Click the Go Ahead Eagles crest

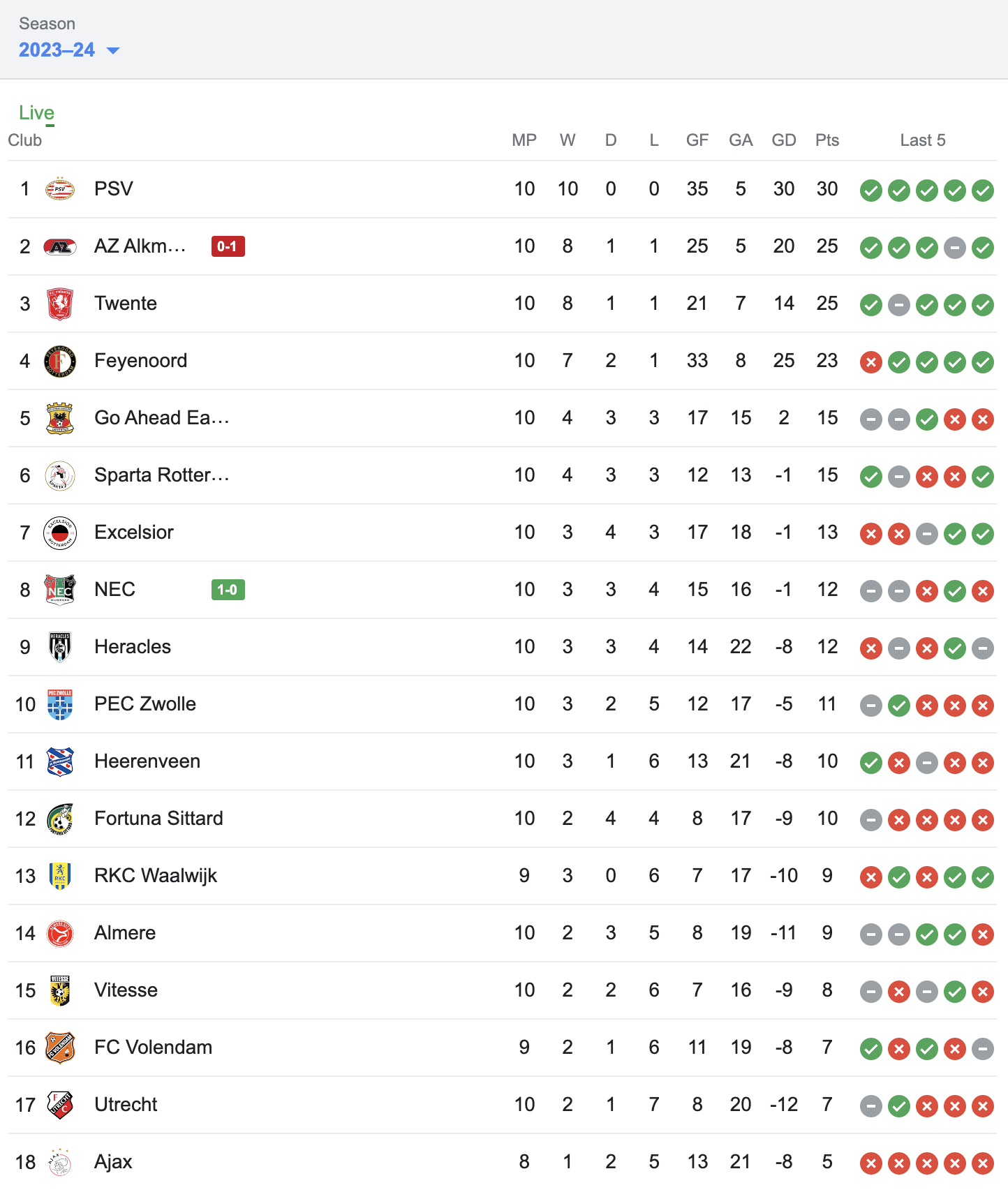(60, 418)
